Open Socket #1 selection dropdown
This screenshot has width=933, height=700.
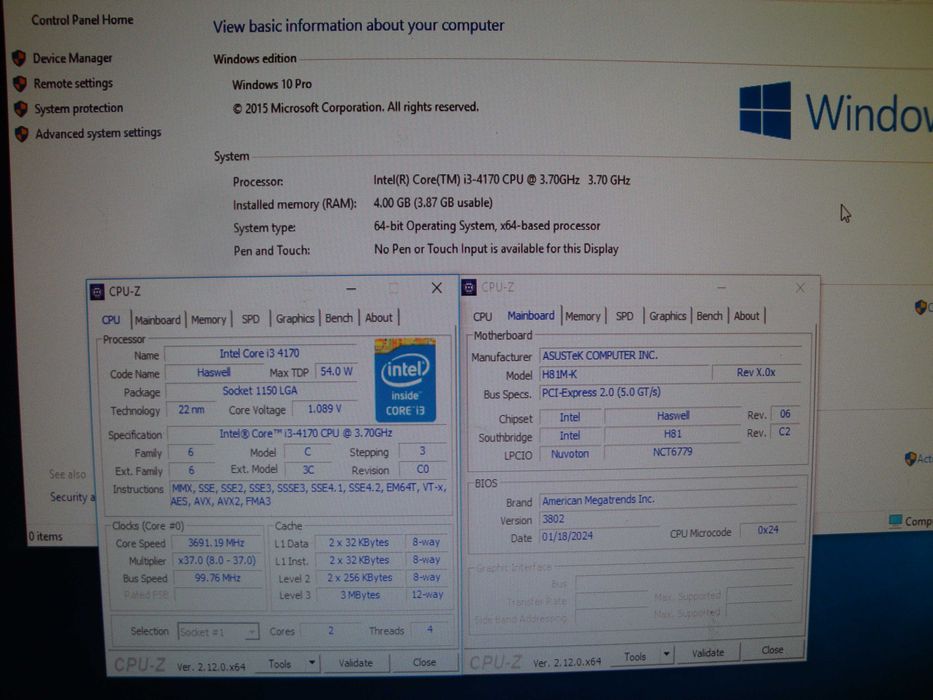218,632
